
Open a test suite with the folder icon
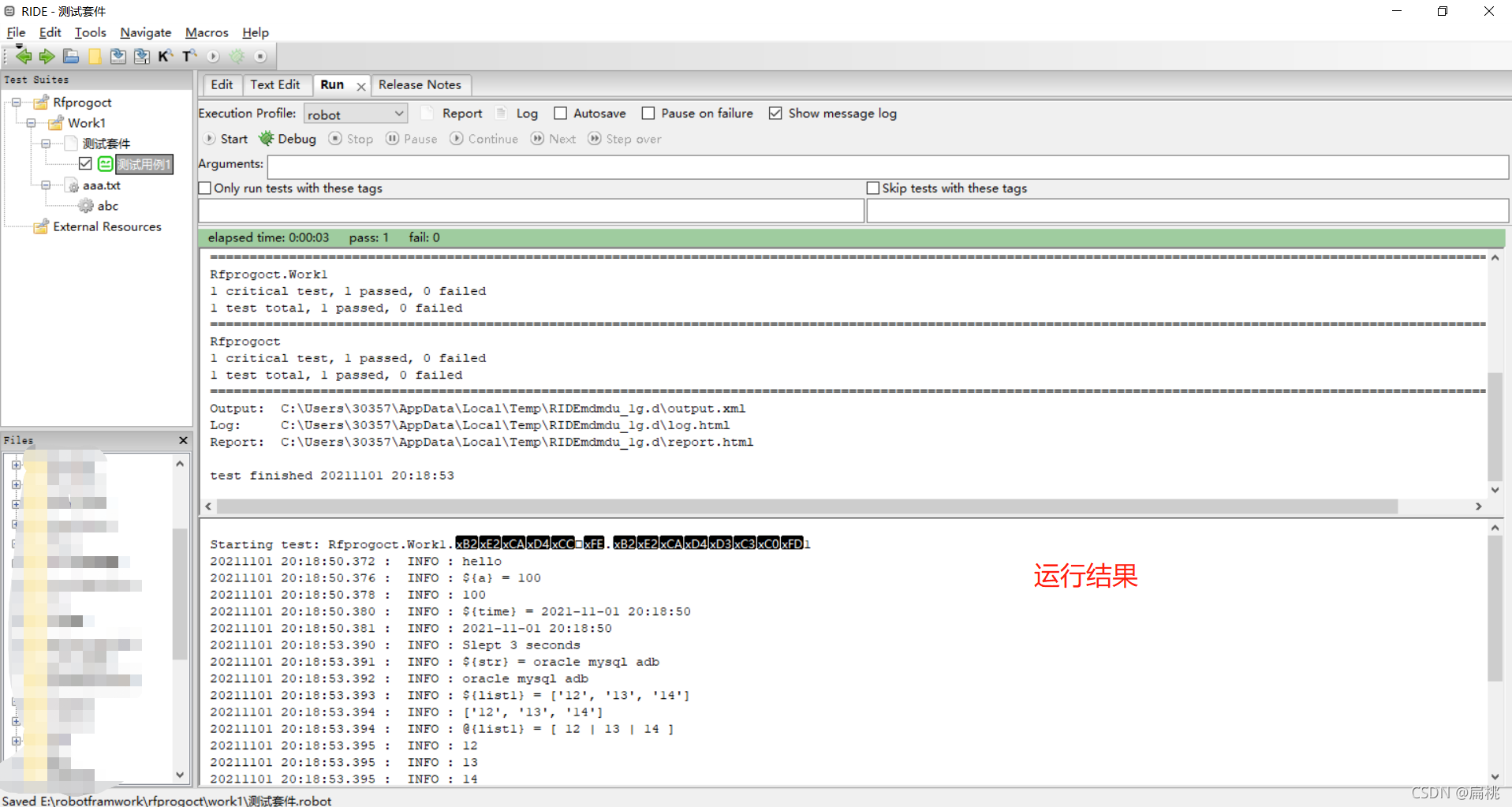coord(70,56)
